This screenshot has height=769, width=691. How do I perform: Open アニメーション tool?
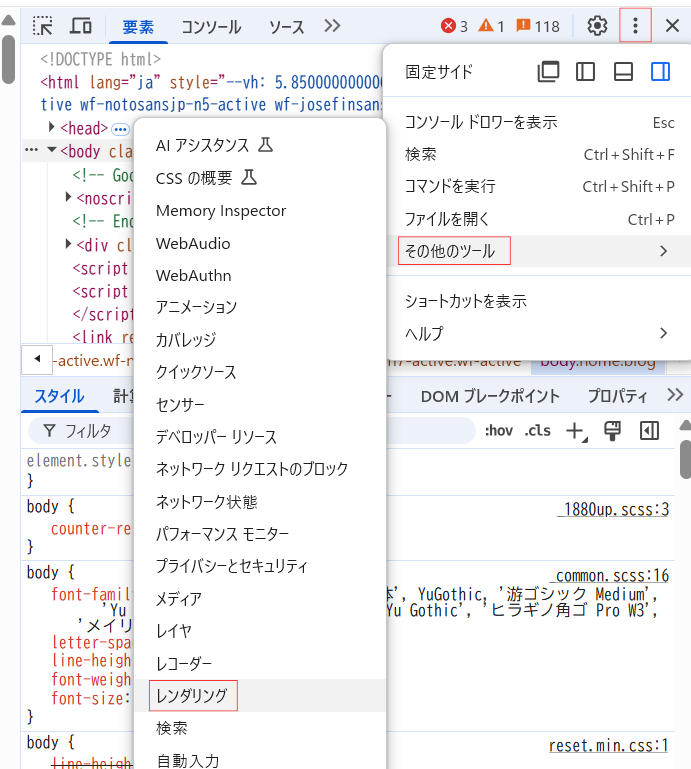coord(260,307)
